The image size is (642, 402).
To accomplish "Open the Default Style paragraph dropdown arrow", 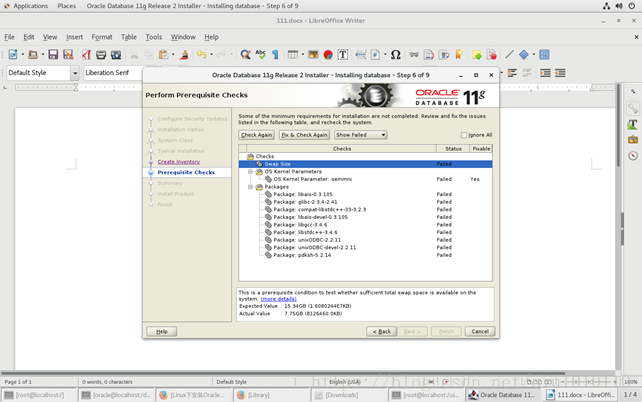I will (75, 73).
